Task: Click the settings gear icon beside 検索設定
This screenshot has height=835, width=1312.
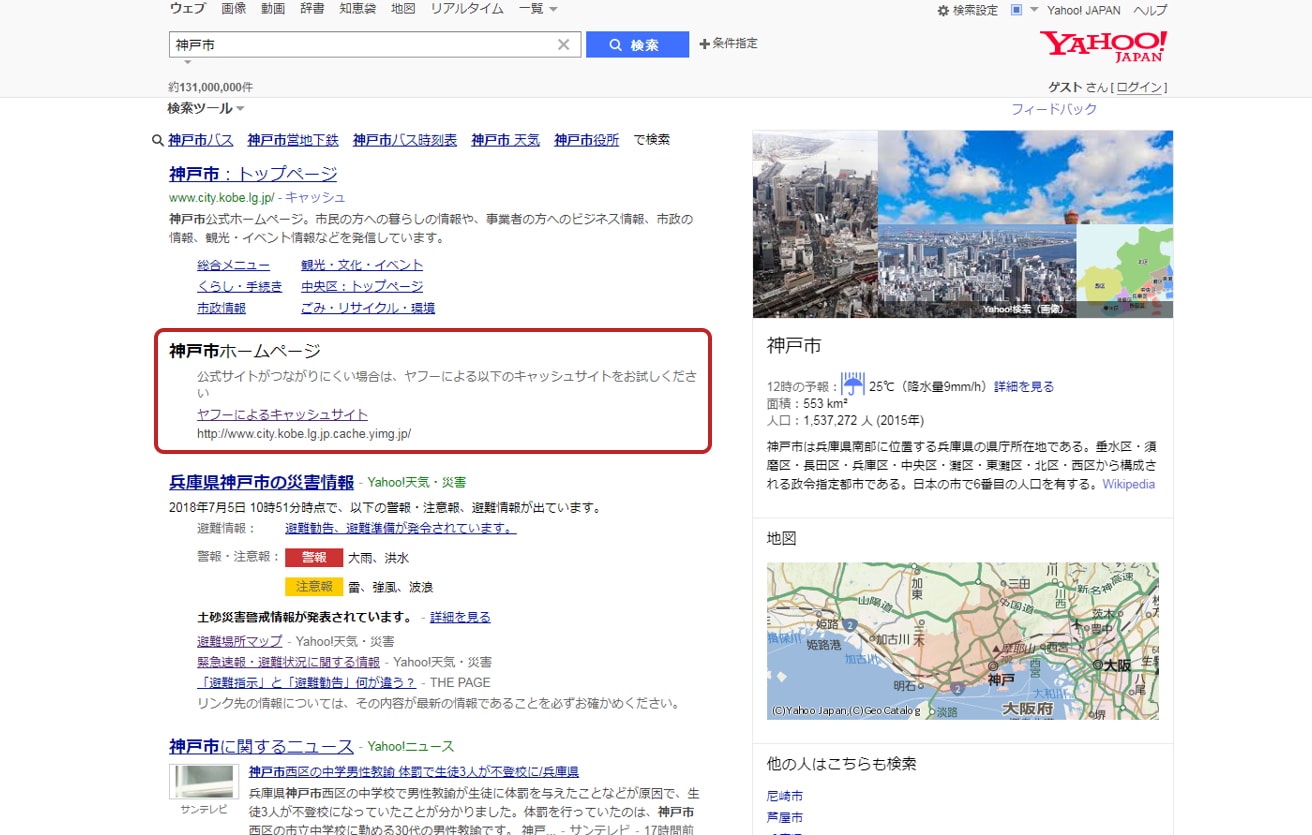Action: [x=943, y=10]
